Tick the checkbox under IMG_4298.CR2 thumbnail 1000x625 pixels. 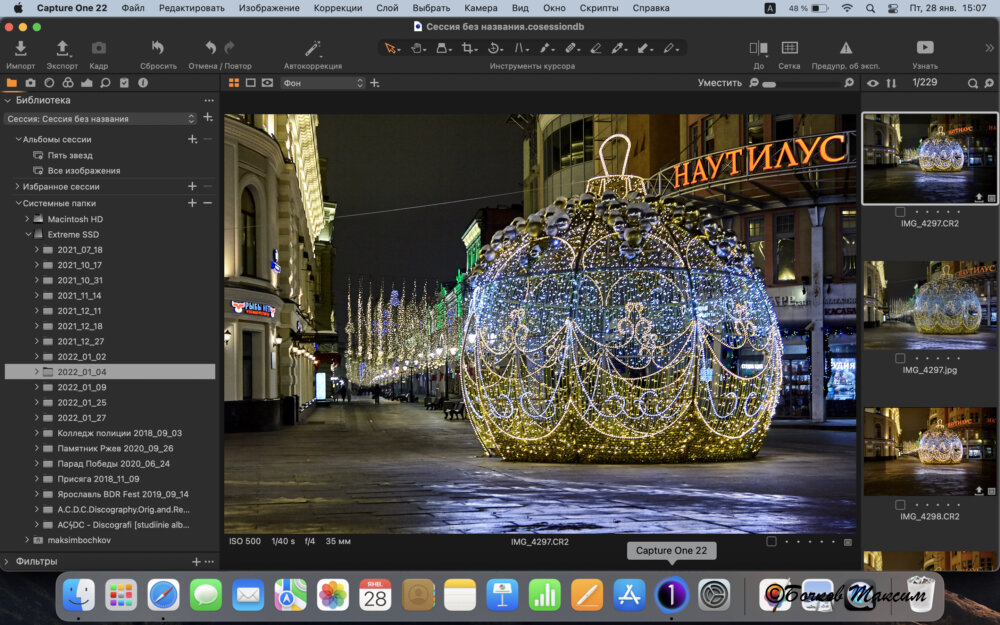tap(900, 505)
